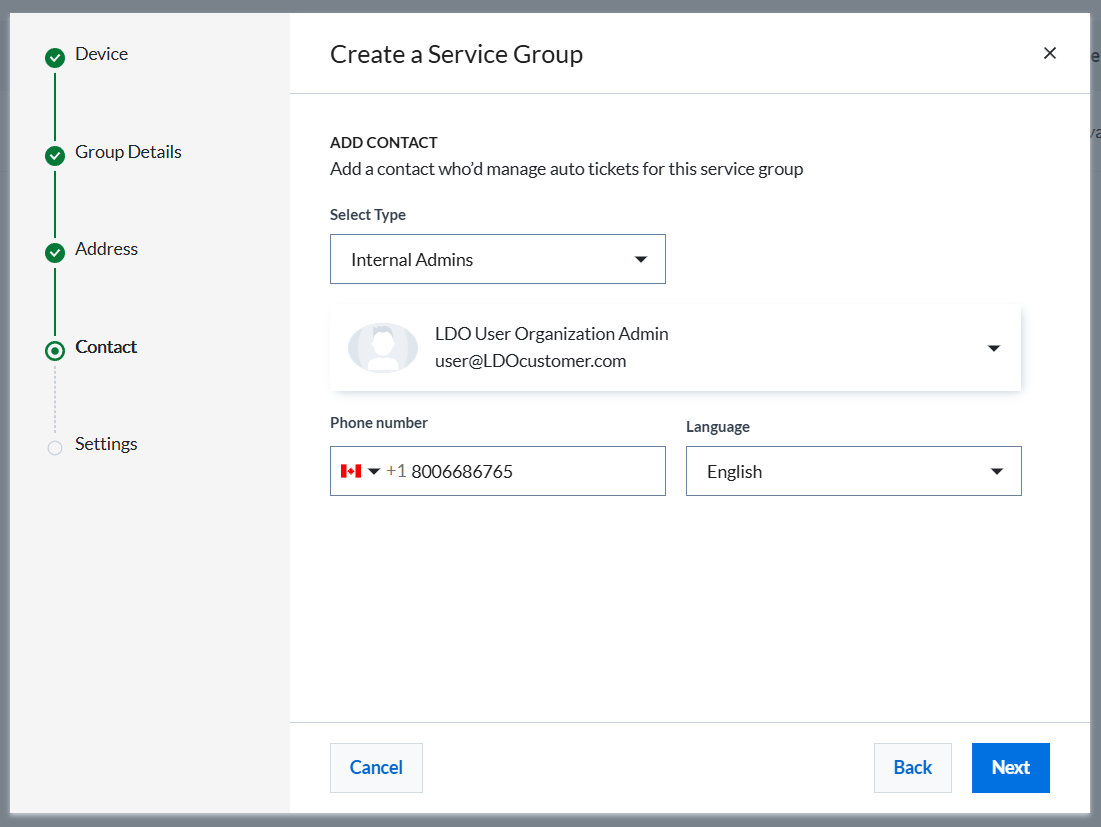Open the Language dropdown showing English
This screenshot has width=1101, height=827.
tap(853, 471)
